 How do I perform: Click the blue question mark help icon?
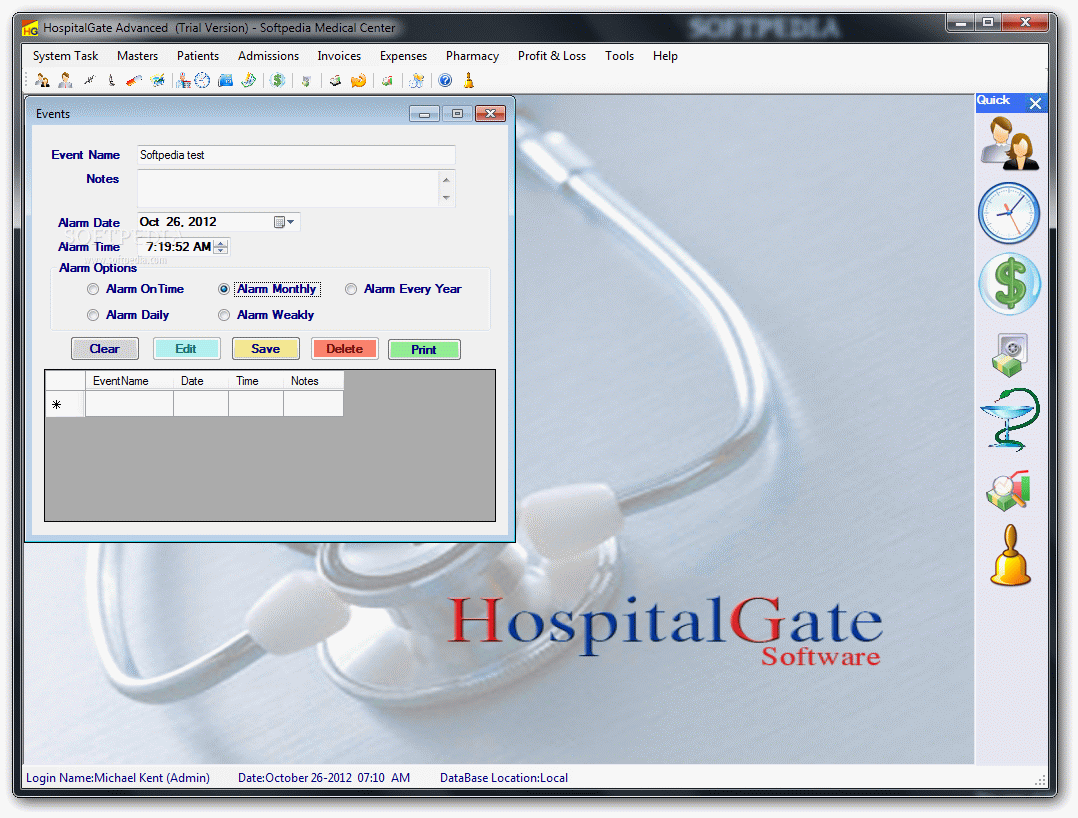(446, 80)
